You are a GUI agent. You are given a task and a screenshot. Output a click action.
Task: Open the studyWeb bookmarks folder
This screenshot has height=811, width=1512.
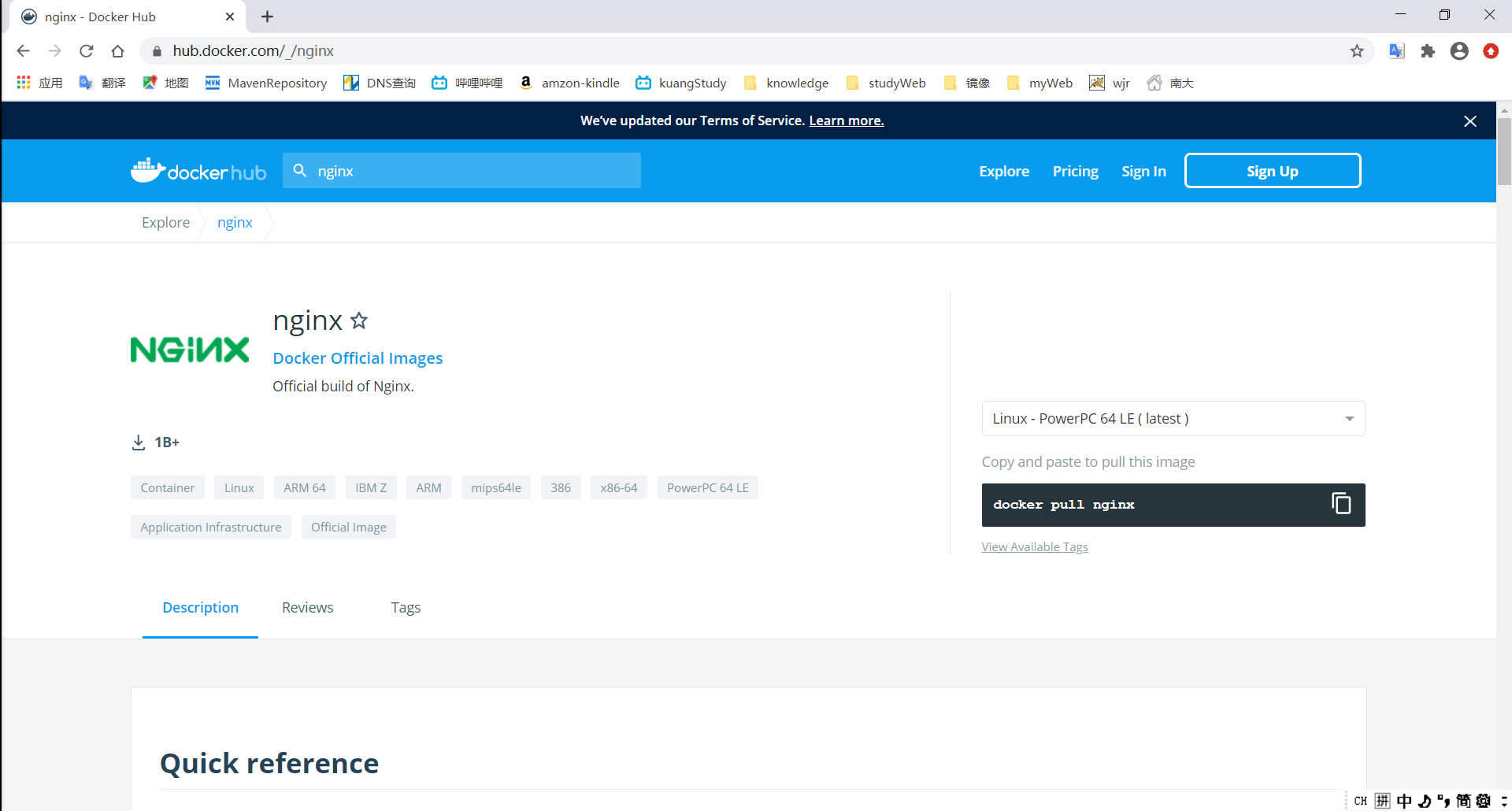click(886, 83)
